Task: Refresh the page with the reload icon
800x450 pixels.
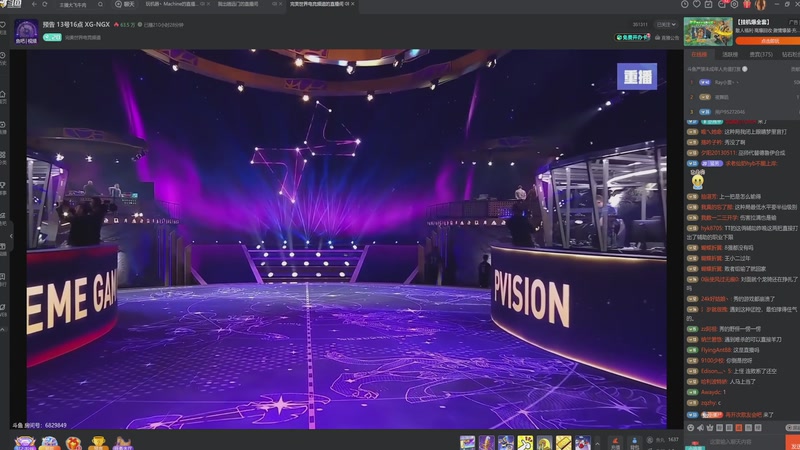Action: [45, 4]
